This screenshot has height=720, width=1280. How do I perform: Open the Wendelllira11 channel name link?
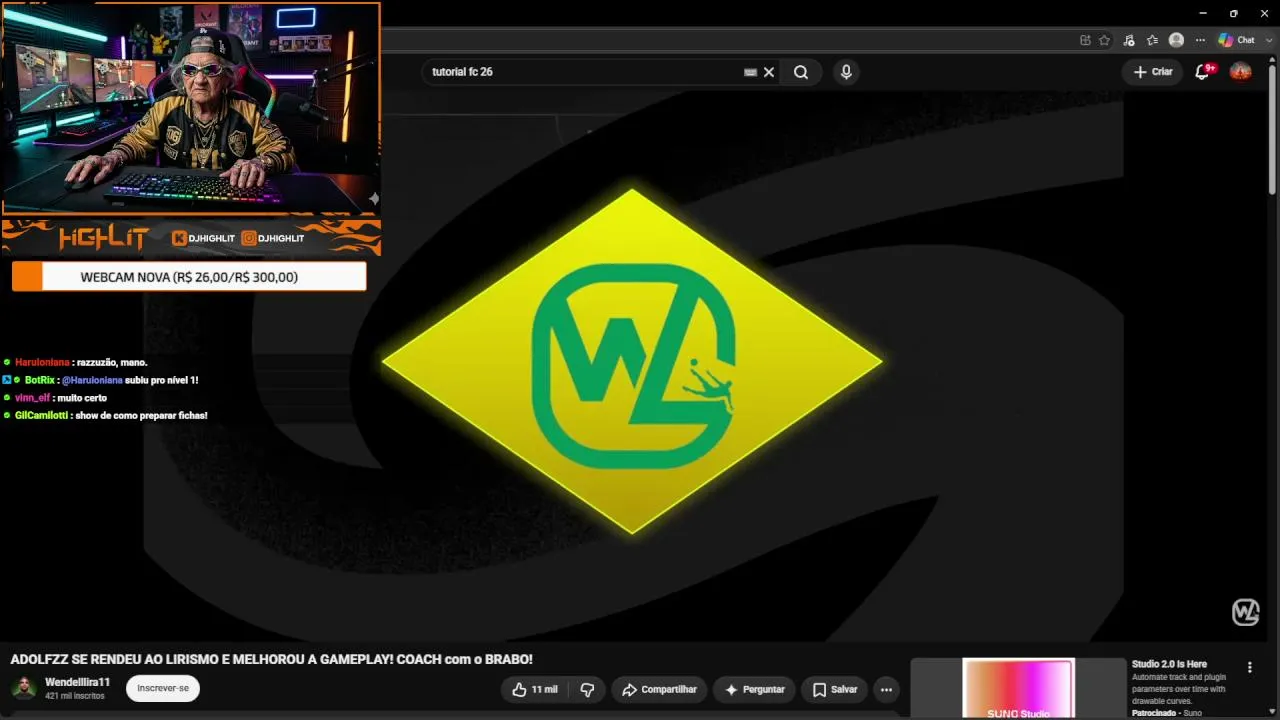click(x=78, y=682)
